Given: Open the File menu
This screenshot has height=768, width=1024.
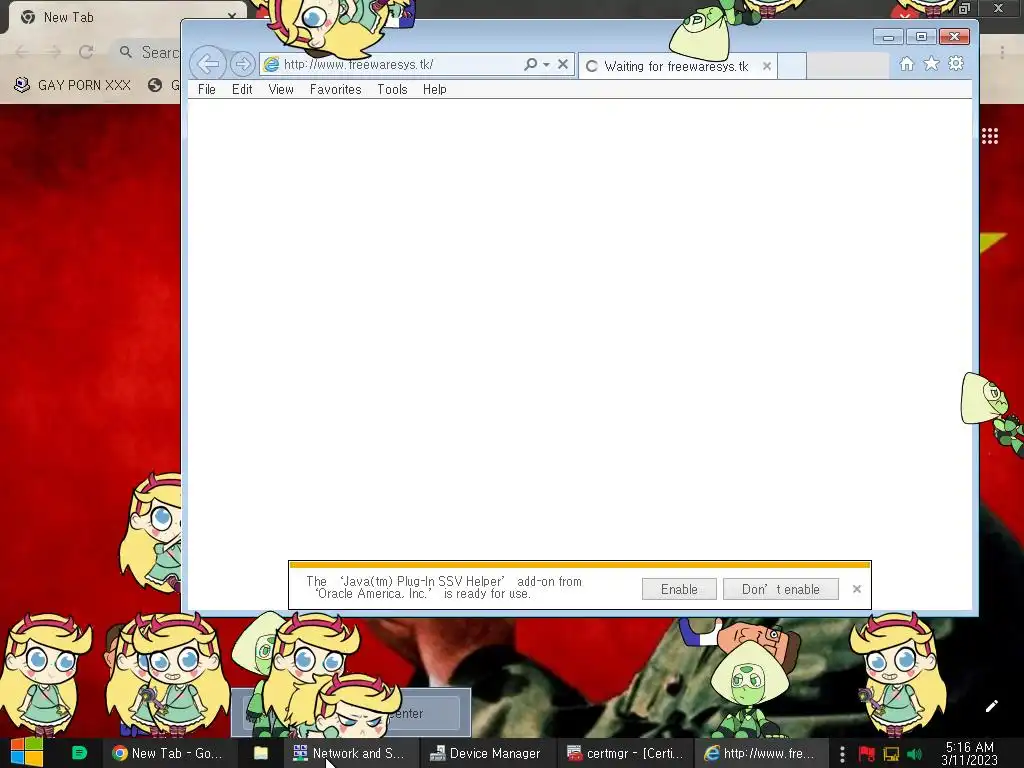Looking at the screenshot, I should 206,89.
